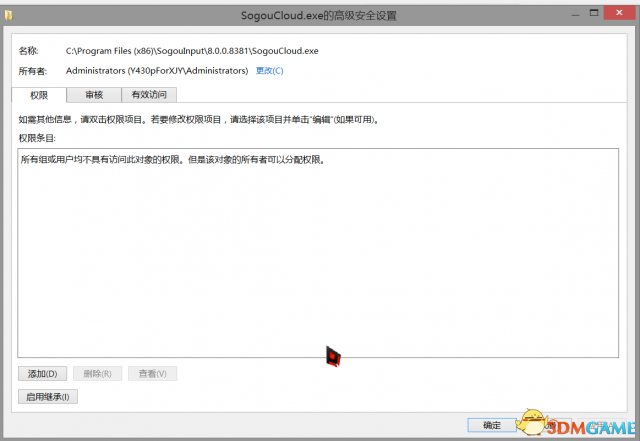Click the 名称 label
The image size is (640, 441).
pos(29,51)
